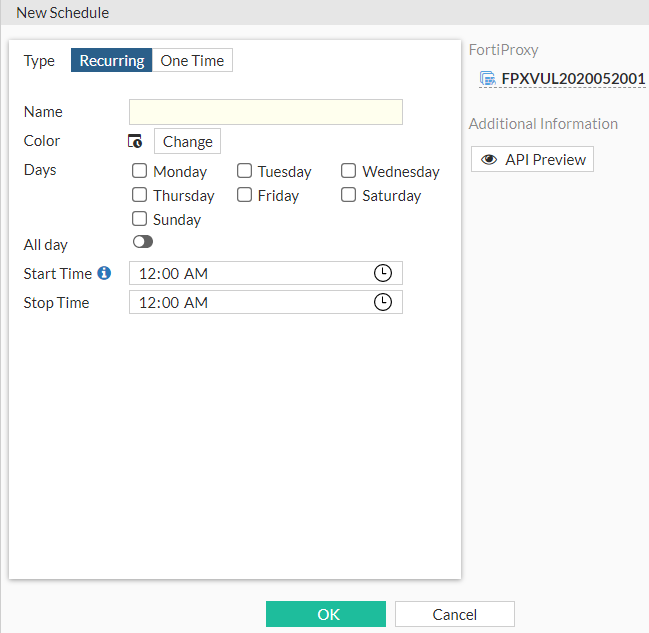The width and height of the screenshot is (649, 633).
Task: Enable the Tuesday checkbox
Action: pos(244,171)
